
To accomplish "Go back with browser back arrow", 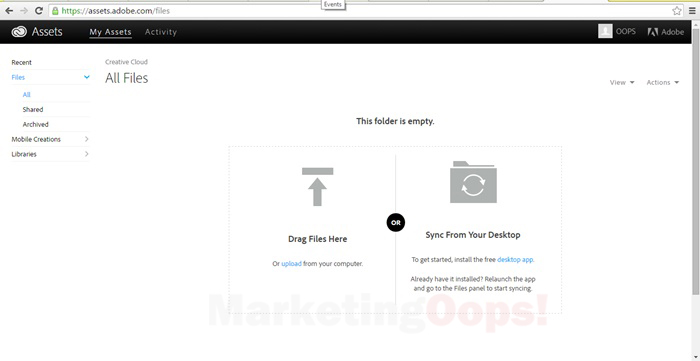I will pos(9,11).
